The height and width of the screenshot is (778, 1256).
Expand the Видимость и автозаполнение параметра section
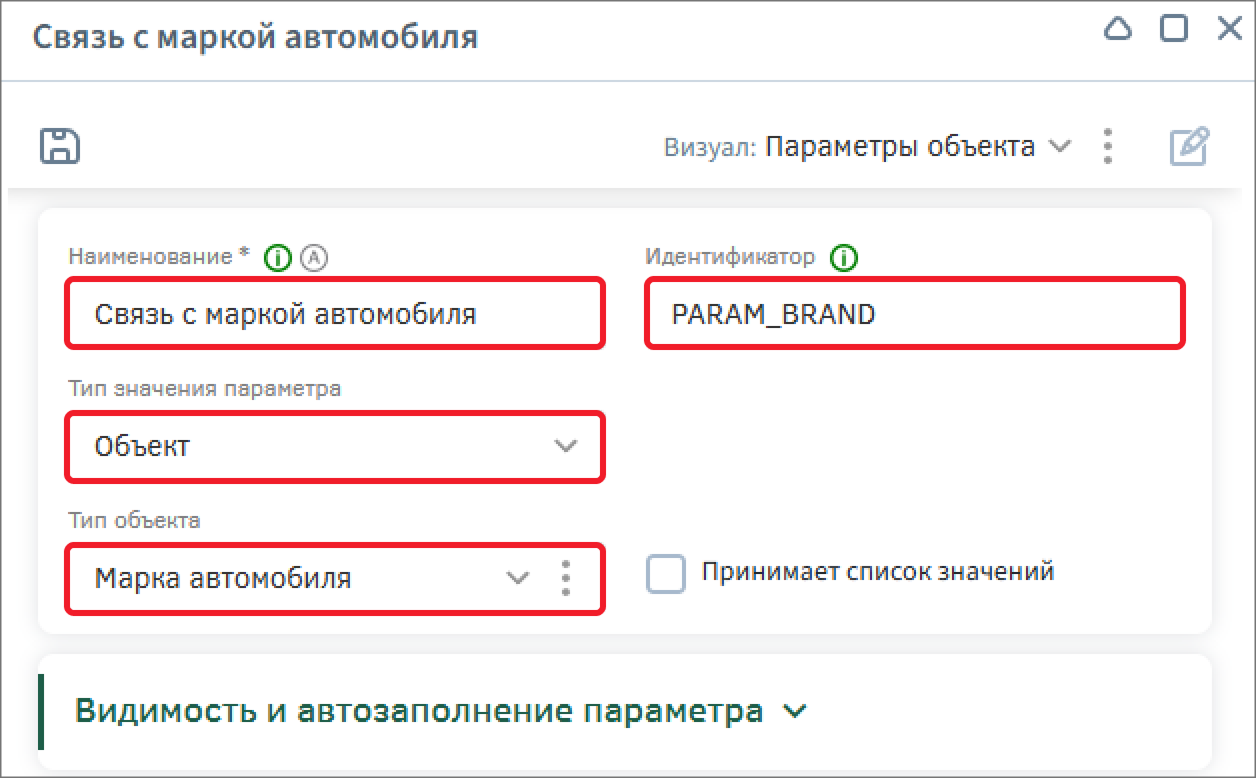click(x=795, y=712)
